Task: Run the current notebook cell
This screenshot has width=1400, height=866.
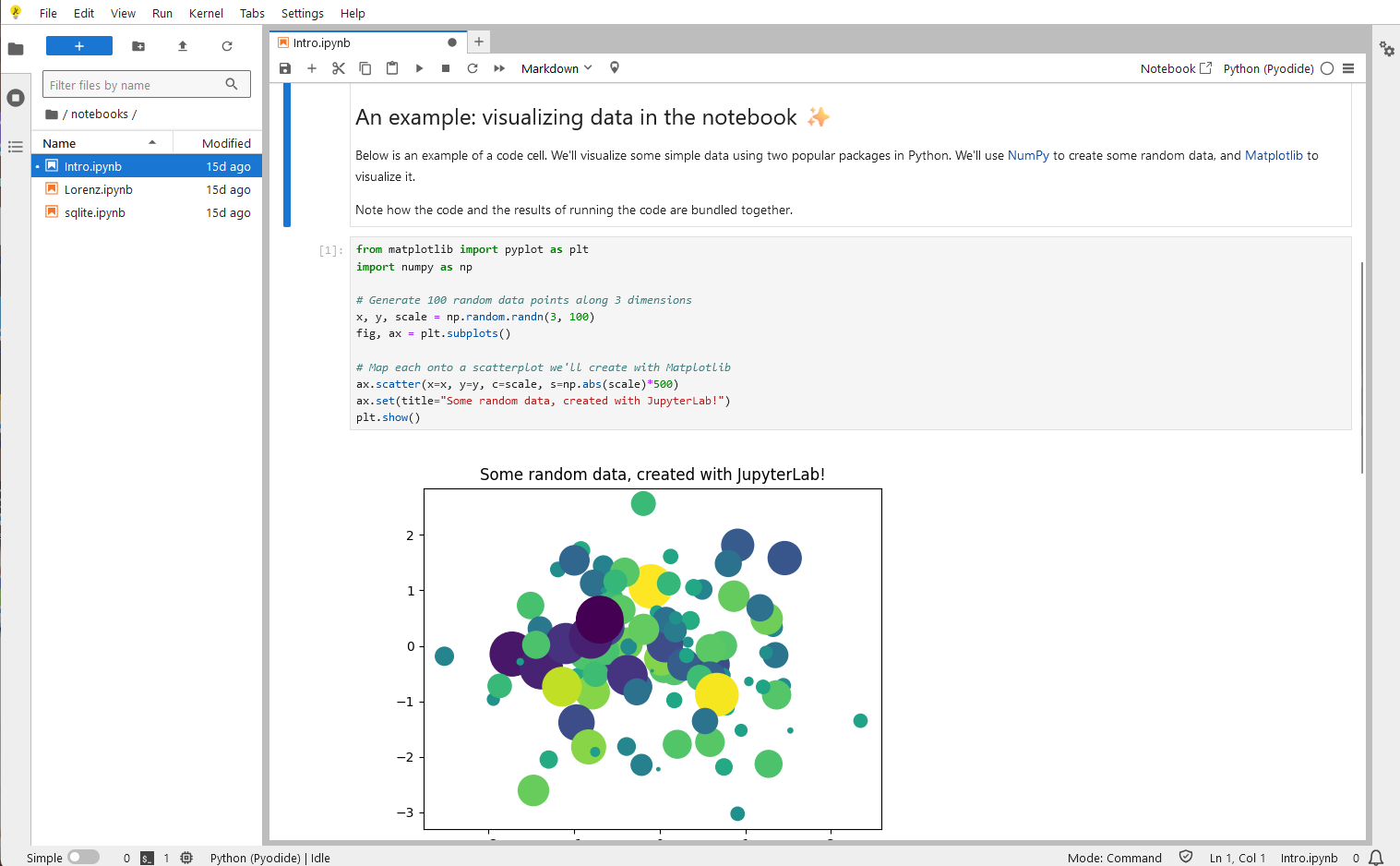Action: (x=419, y=67)
